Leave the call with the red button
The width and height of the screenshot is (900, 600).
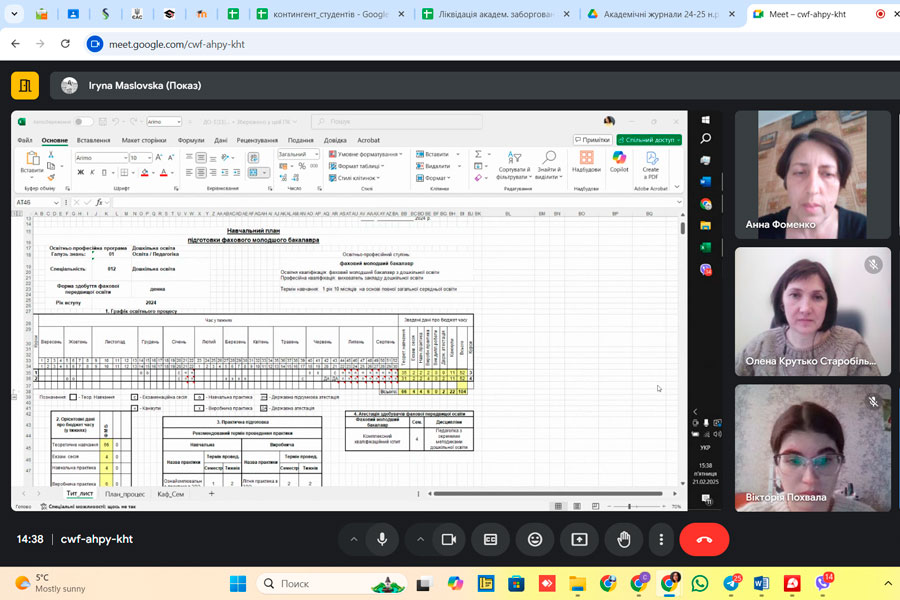[704, 539]
